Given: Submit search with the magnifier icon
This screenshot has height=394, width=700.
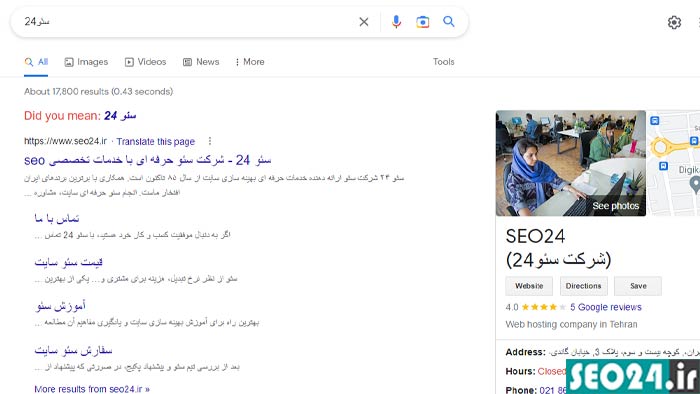Looking at the screenshot, I should (449, 21).
